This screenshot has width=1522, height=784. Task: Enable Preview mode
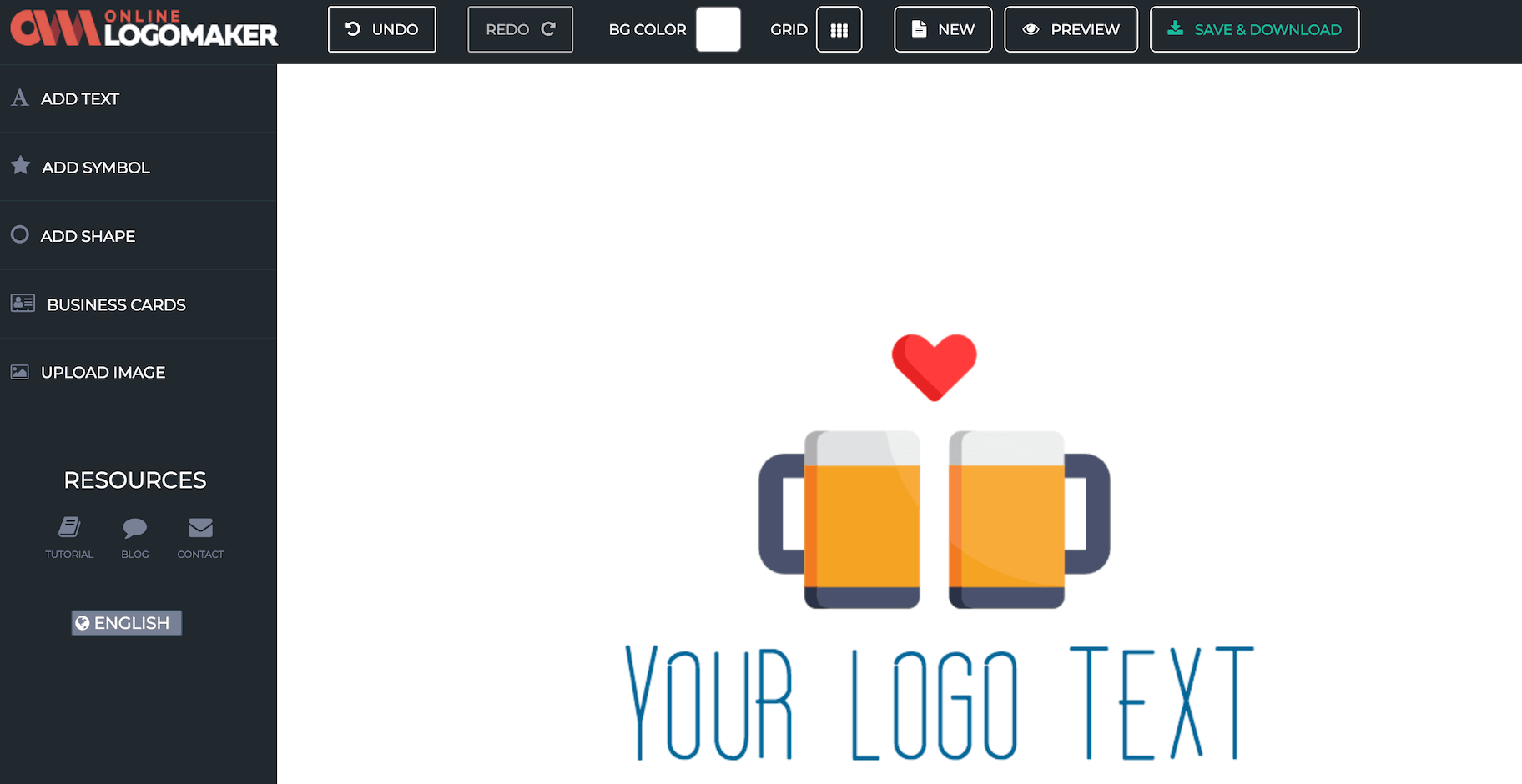coord(1071,29)
